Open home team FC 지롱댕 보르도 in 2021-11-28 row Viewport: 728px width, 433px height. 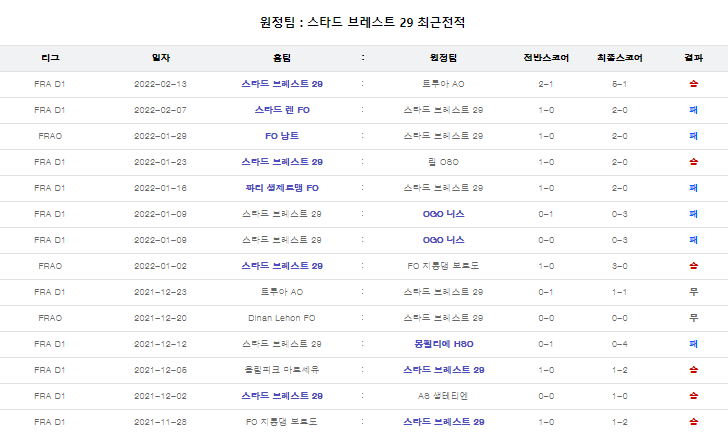pyautogui.click(x=282, y=422)
